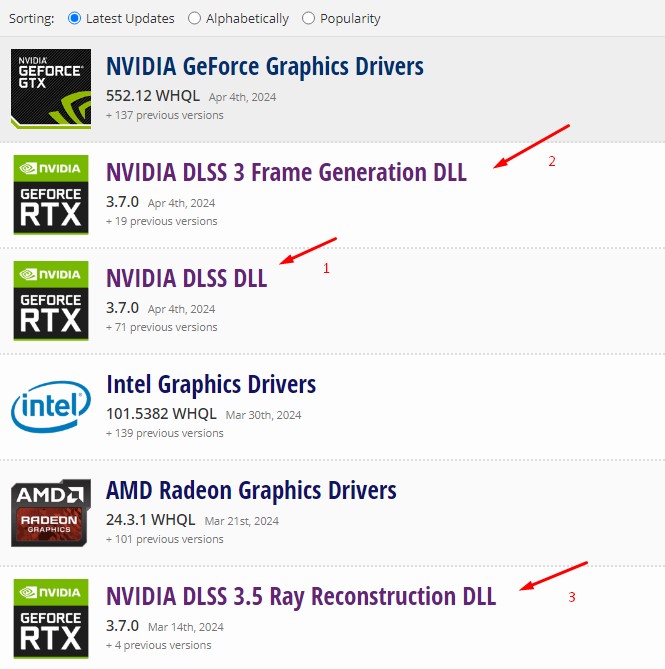Click the 101.5382 WHQL version text

pos(161,413)
